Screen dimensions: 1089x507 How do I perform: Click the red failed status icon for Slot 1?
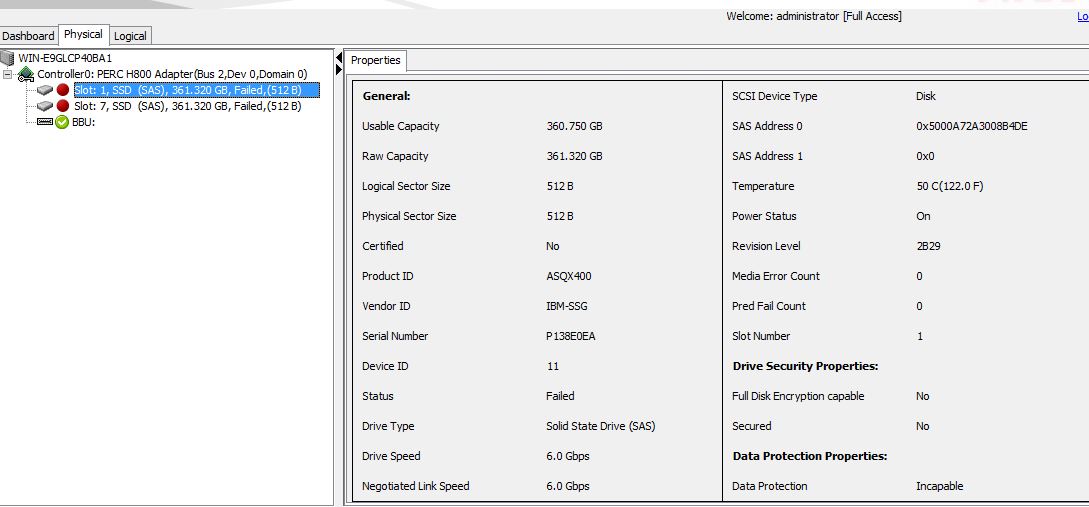63,90
